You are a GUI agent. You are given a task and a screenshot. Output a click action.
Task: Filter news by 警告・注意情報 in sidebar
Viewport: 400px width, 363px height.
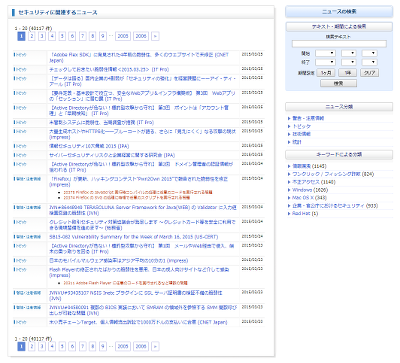(x=308, y=118)
